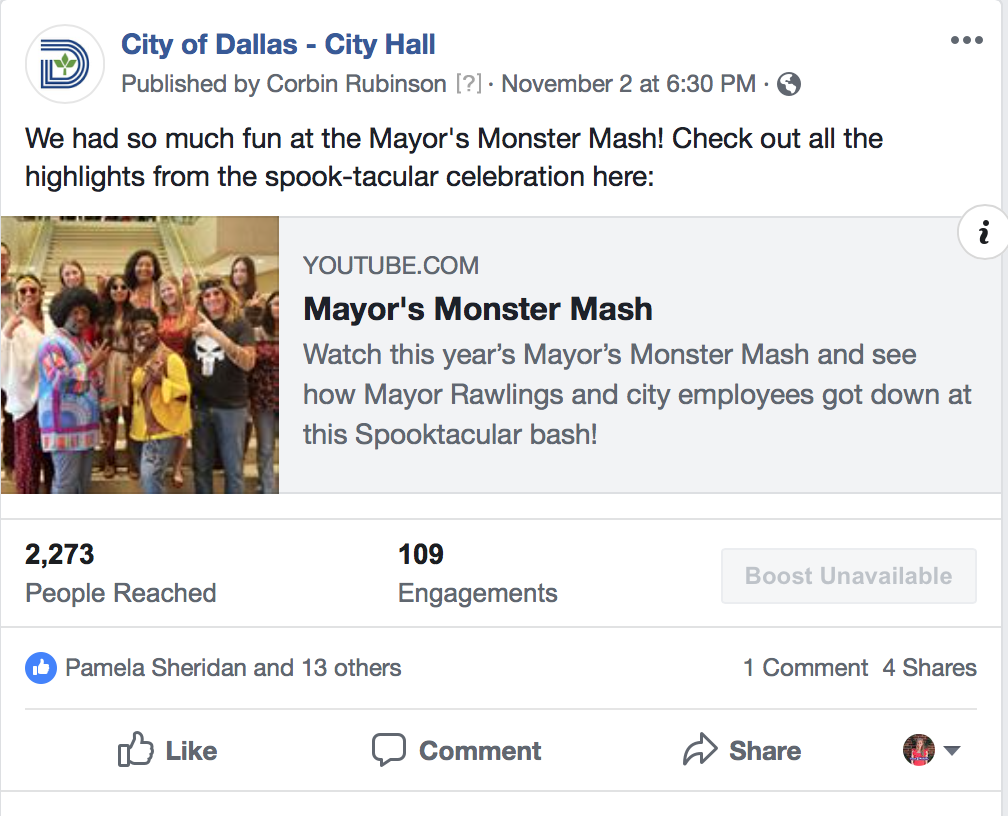
Task: Click the Boost Unavailable button
Action: pyautogui.click(x=848, y=576)
